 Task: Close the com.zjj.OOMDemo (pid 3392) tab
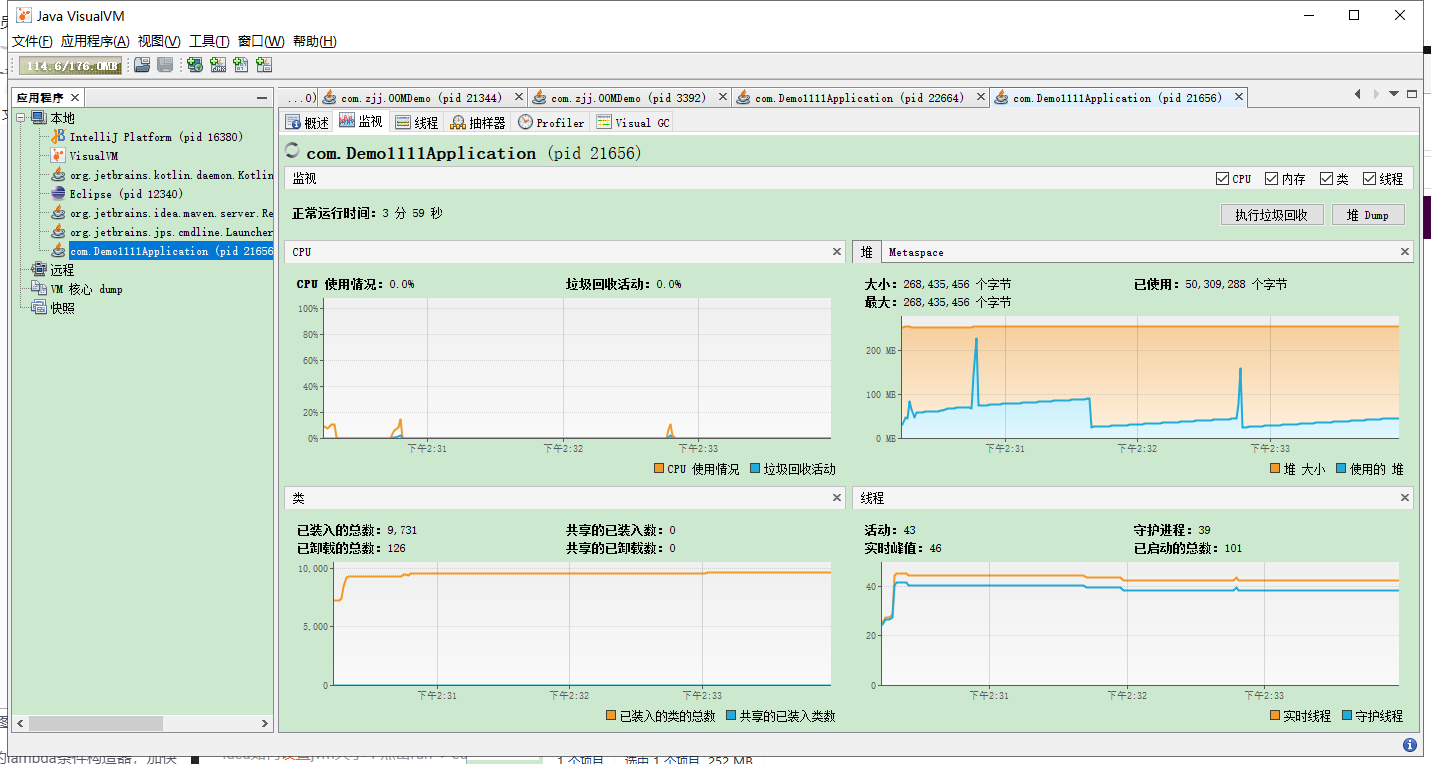pyautogui.click(x=723, y=97)
